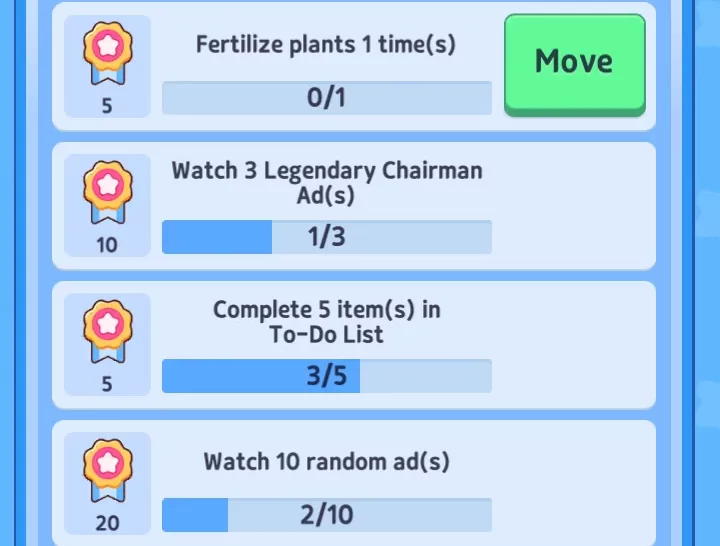The width and height of the screenshot is (720, 546).
Task: Tap the To-Do List quest medal icon
Action: 107,334
